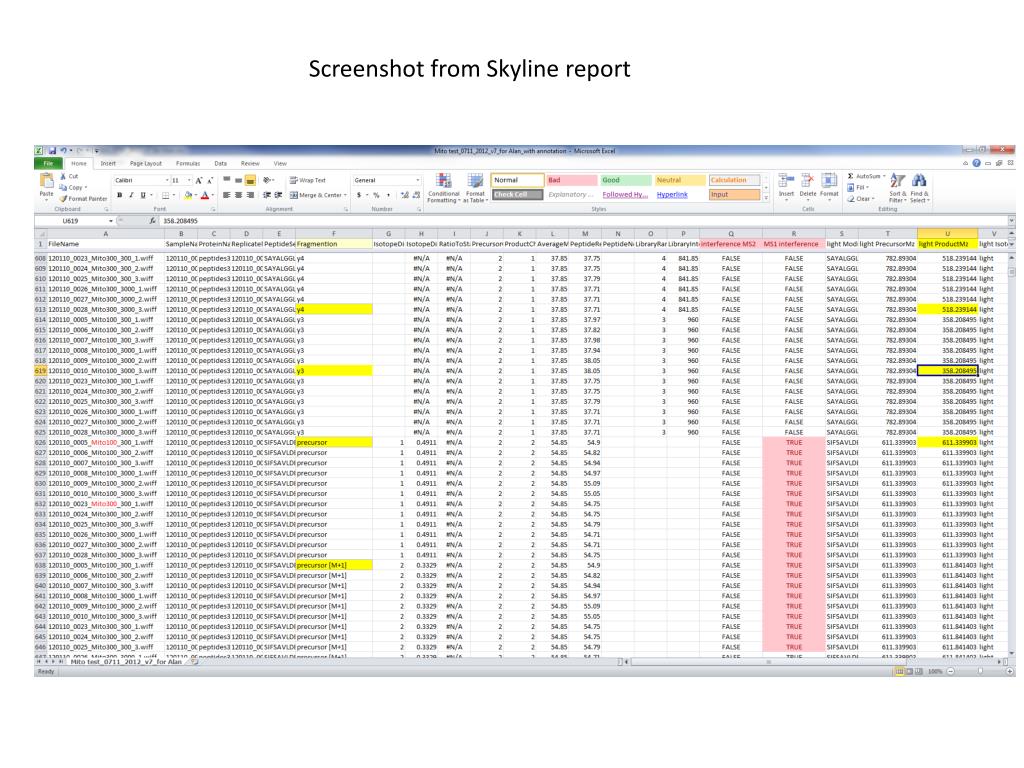Screen dimensions: 1024x768
Task: Click the Increase Font Size icon
Action: point(199,180)
